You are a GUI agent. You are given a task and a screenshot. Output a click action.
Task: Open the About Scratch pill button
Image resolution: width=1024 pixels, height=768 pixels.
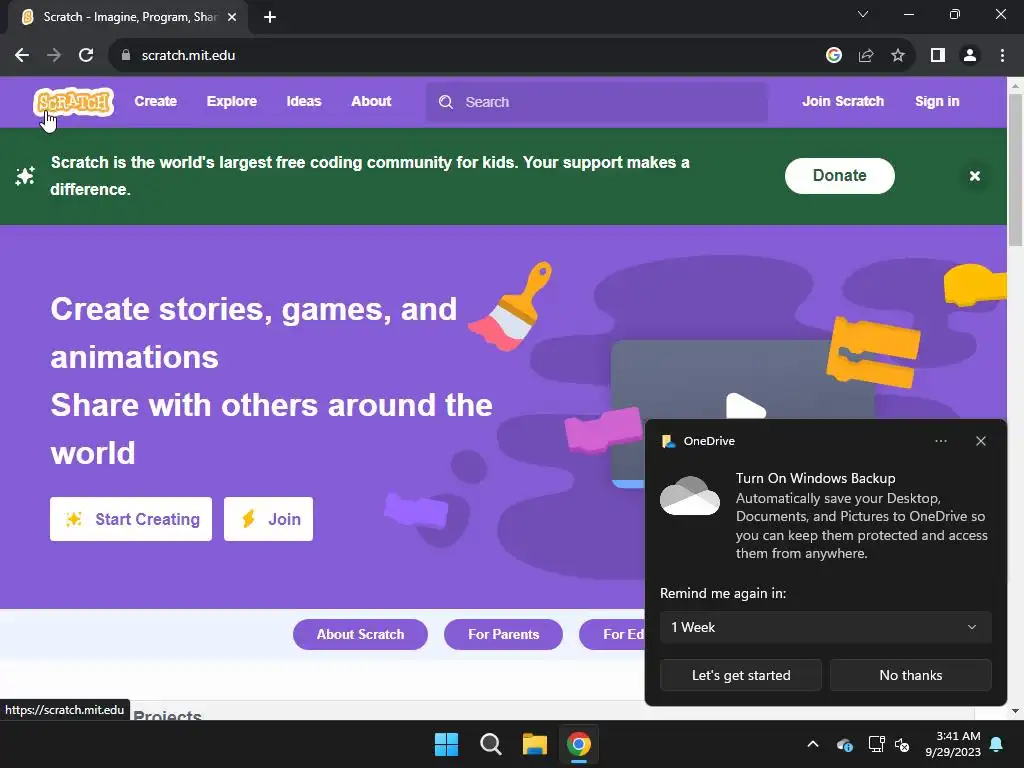[x=360, y=634]
